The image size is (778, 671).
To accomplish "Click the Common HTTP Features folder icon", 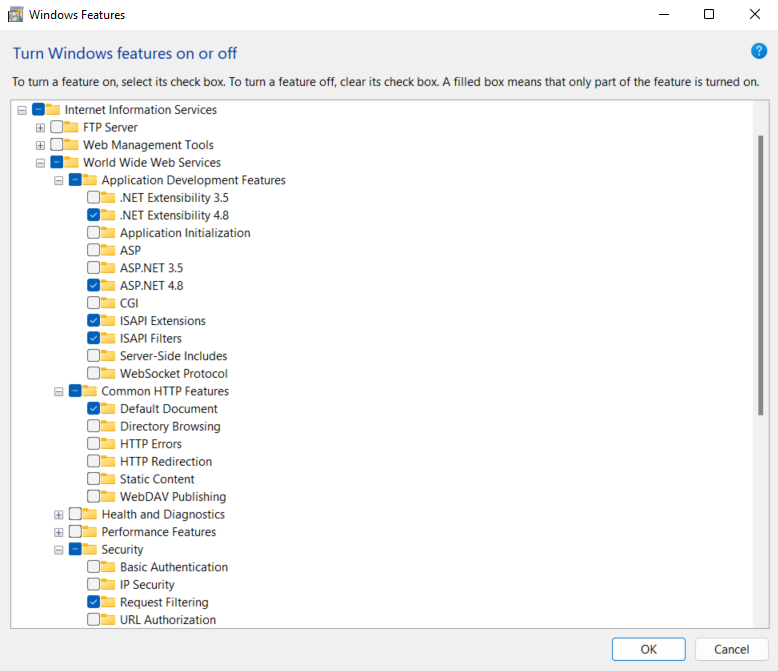I will [x=90, y=391].
